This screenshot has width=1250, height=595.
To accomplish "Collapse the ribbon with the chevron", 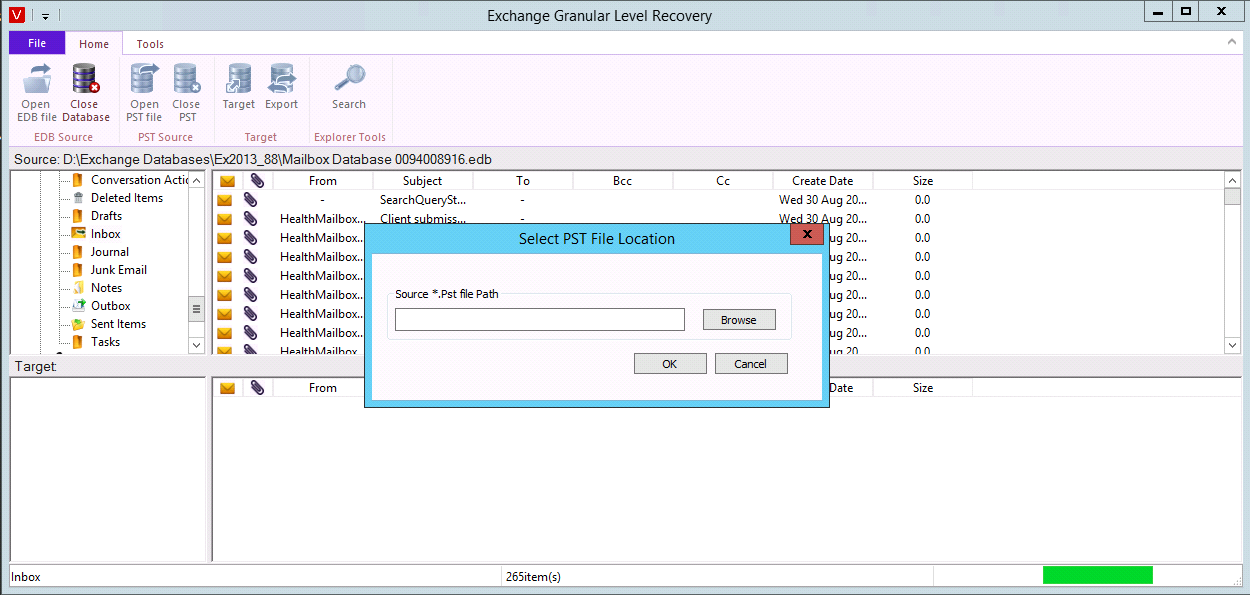I will coord(1233,43).
